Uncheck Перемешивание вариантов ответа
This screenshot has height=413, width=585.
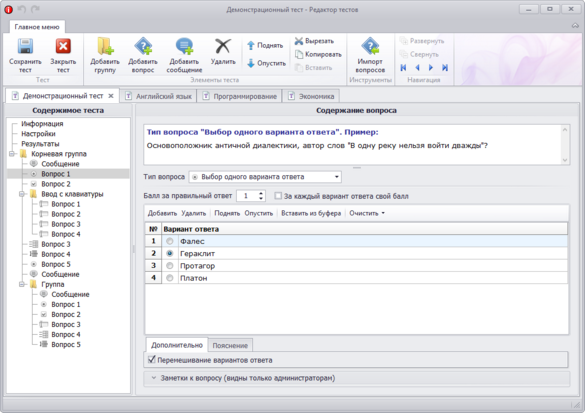[151, 360]
